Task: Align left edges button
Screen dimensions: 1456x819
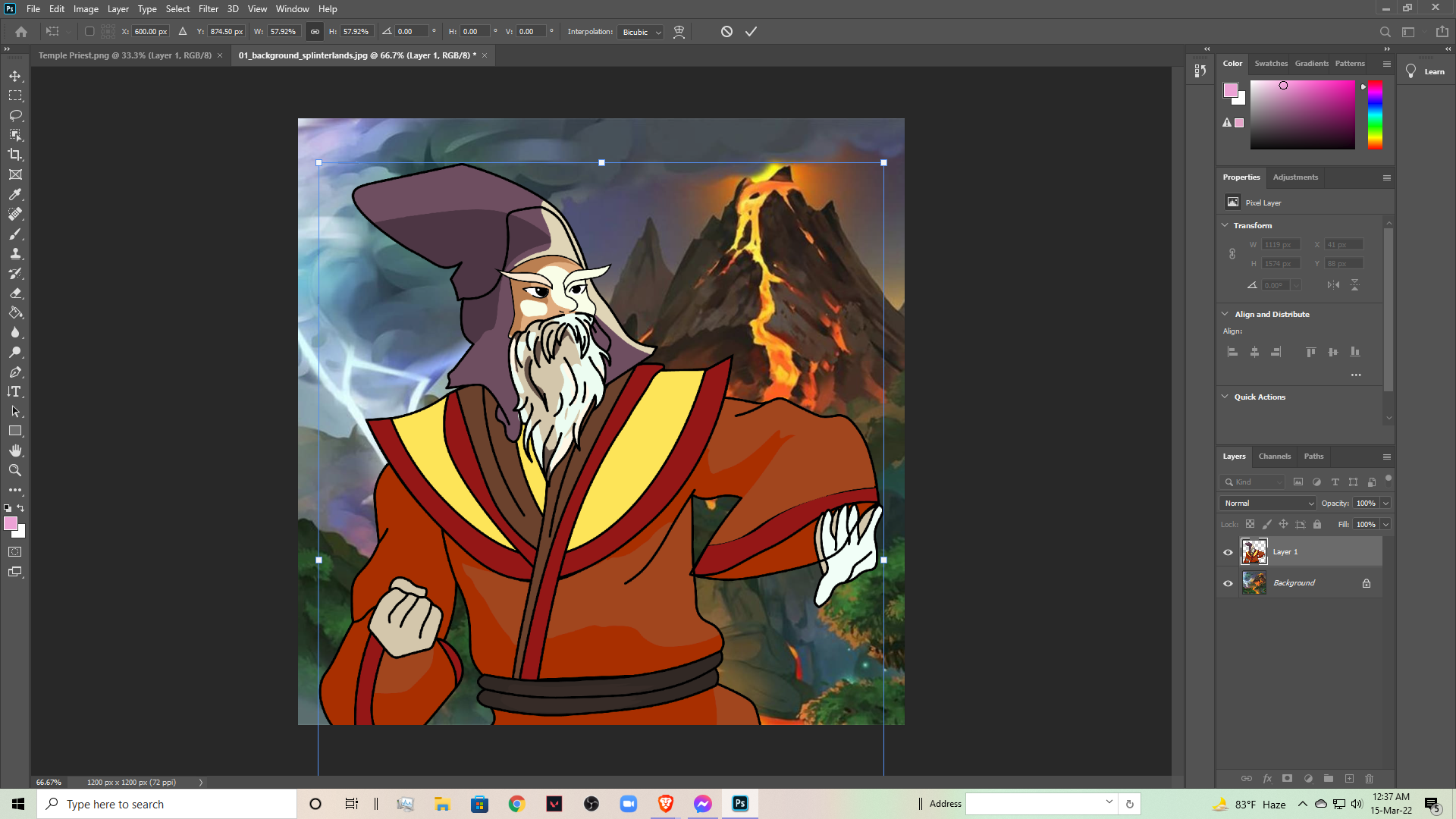Action: click(1232, 352)
